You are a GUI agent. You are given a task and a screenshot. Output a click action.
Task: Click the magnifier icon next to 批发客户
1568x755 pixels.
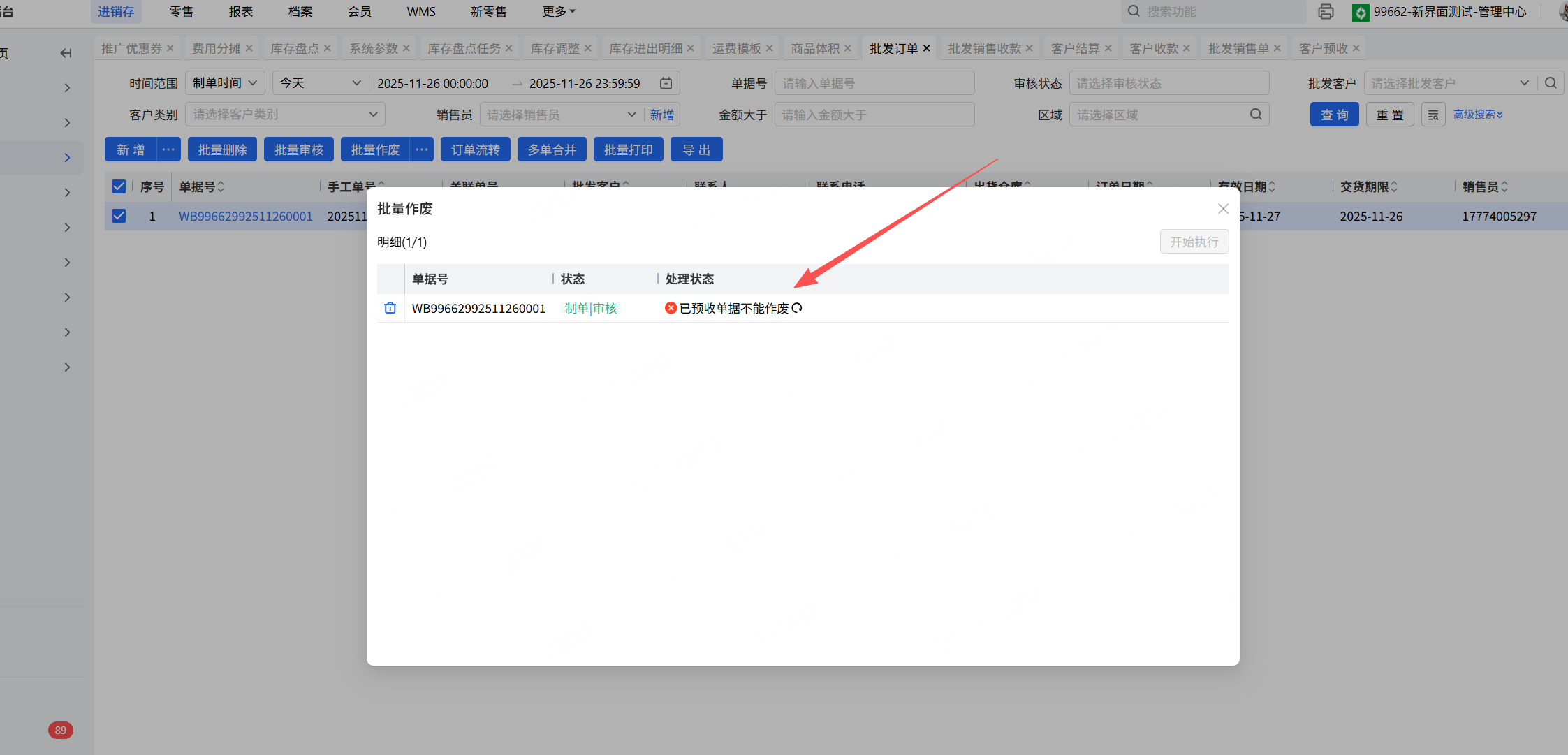[x=1551, y=83]
